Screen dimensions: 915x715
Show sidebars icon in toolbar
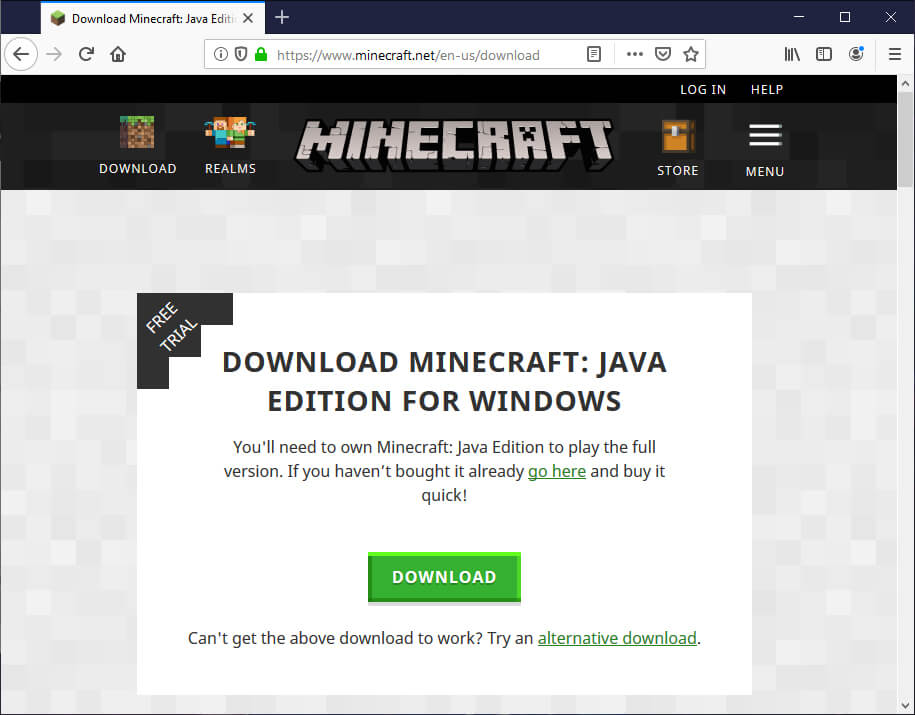(824, 54)
